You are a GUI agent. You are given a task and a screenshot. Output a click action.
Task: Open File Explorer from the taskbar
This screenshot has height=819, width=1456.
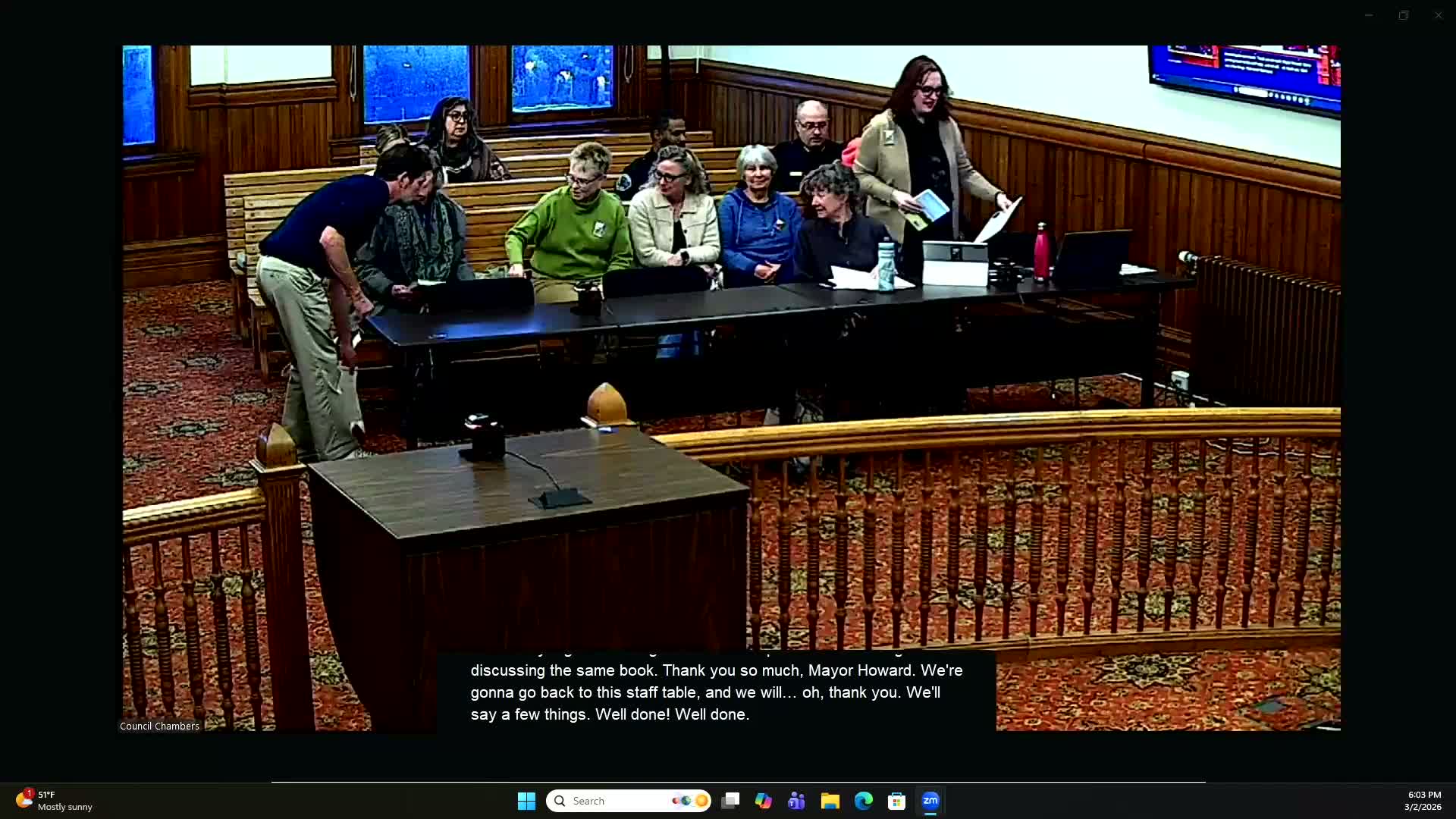pyautogui.click(x=830, y=801)
